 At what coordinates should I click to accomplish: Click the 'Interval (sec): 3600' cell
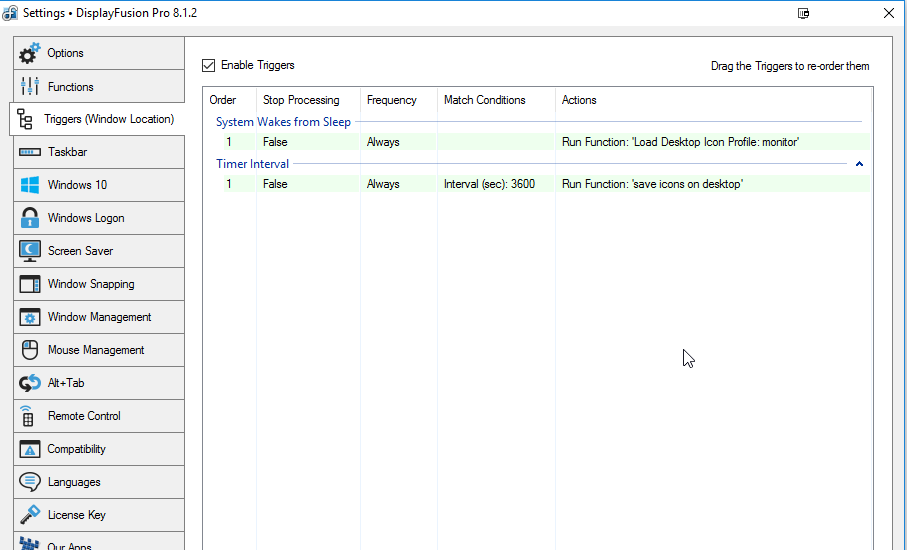489,184
